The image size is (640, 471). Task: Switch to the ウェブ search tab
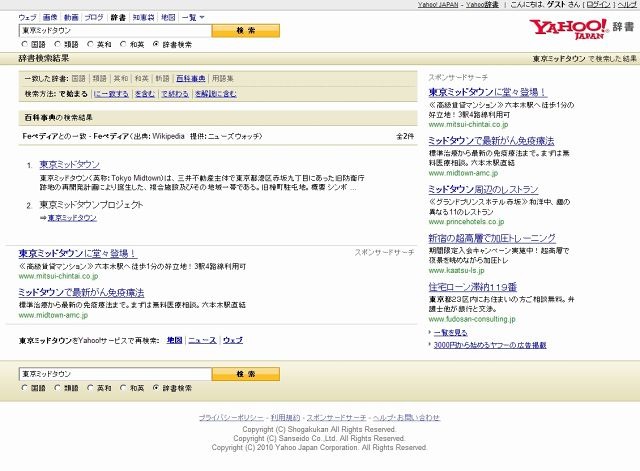point(28,18)
